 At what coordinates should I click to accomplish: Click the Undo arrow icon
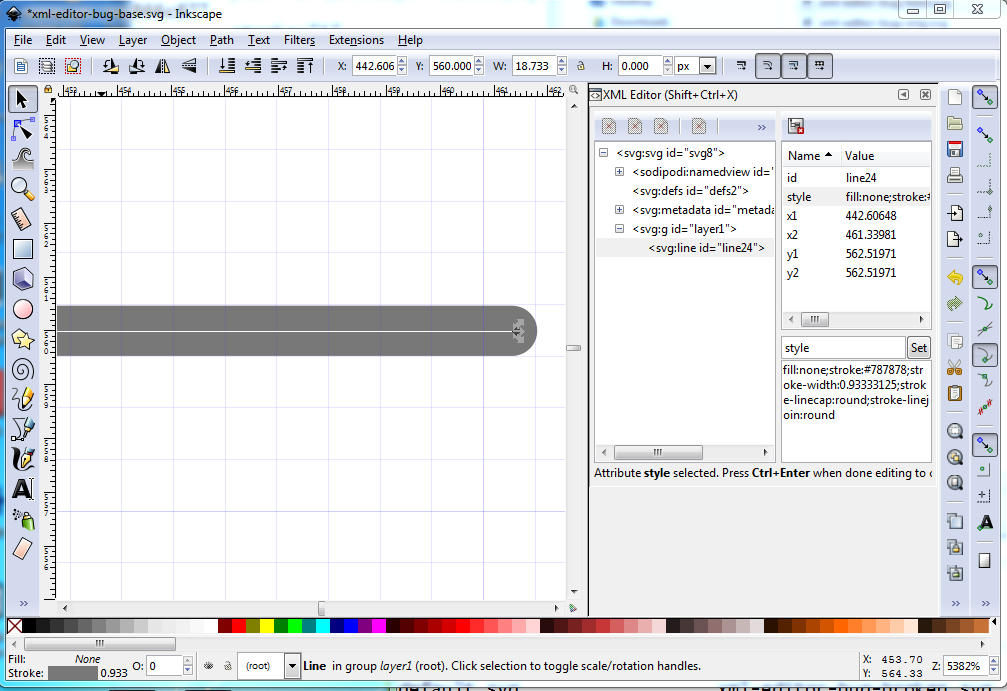(955, 277)
